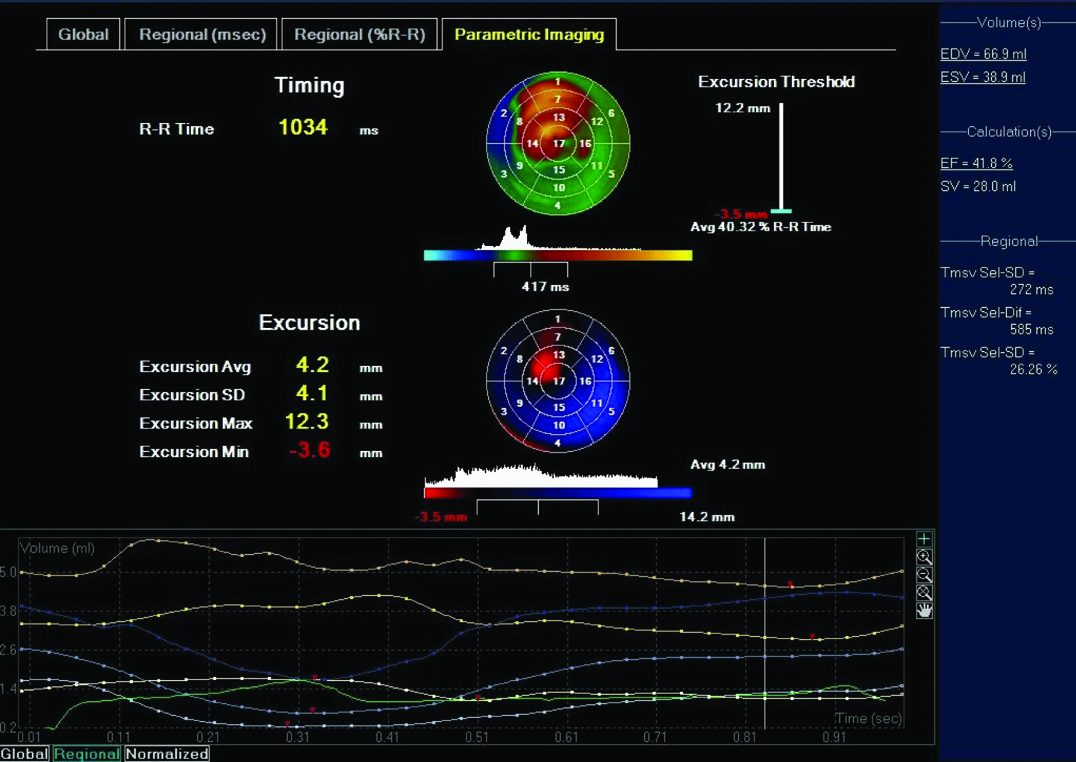The image size is (1076, 762).
Task: Click the EF = 41.8 % link
Action: pos(976,163)
